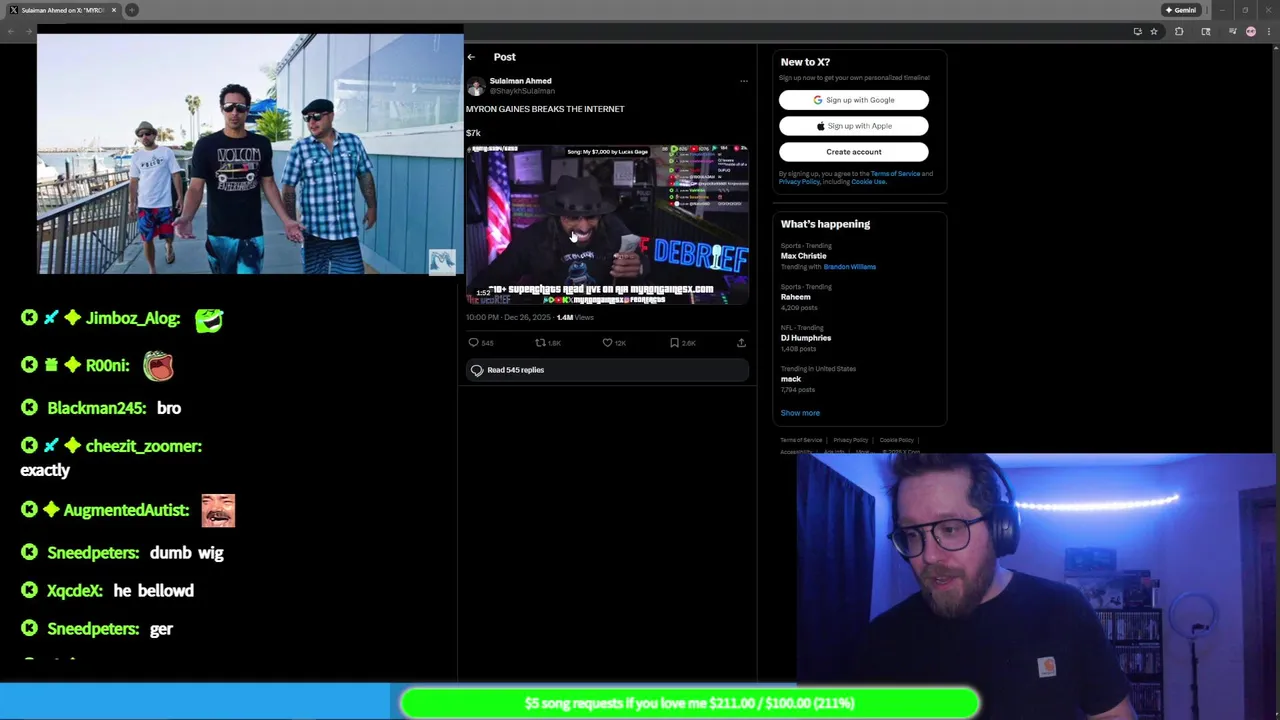The image size is (1280, 720).
Task: Click the New to X? heading
Action: point(805,62)
